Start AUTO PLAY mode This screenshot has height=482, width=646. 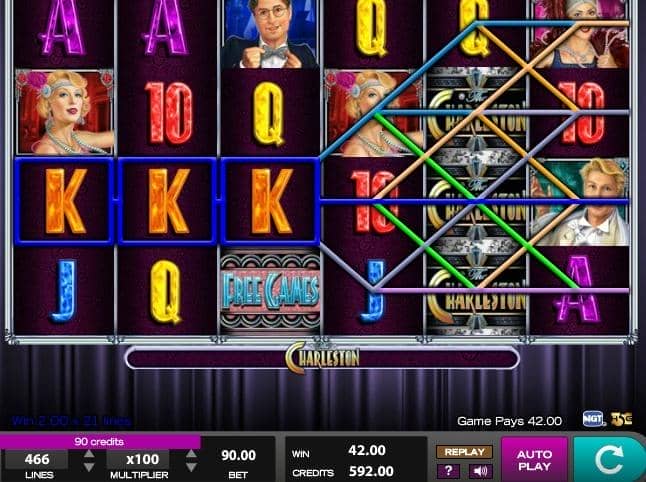pyautogui.click(x=534, y=460)
